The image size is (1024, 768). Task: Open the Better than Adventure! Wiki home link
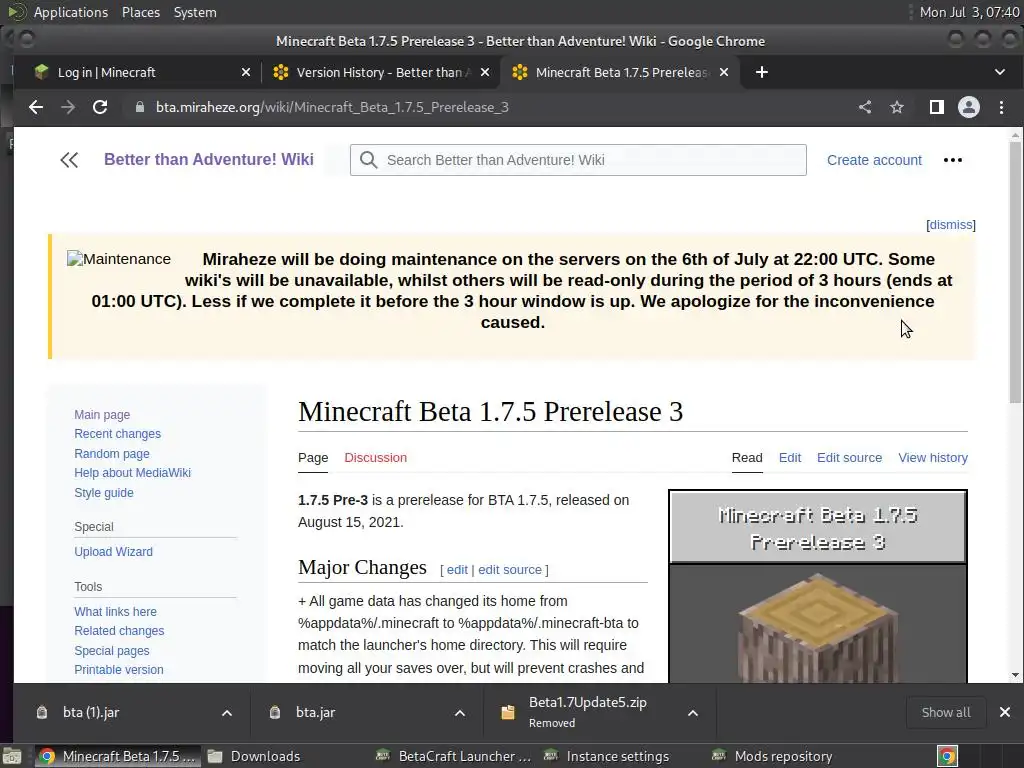[209, 159]
